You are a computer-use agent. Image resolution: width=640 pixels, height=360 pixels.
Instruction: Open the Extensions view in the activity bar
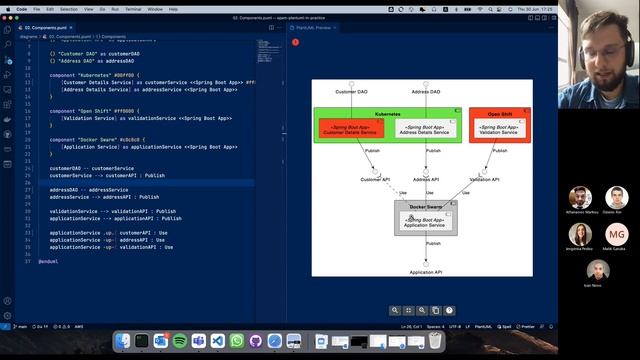point(7,104)
